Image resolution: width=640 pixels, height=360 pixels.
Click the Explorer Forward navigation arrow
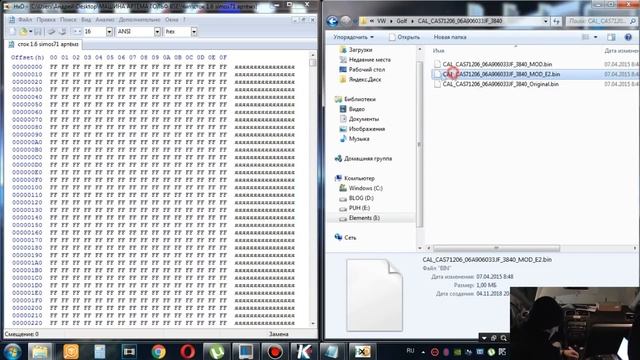pyautogui.click(x=345, y=21)
